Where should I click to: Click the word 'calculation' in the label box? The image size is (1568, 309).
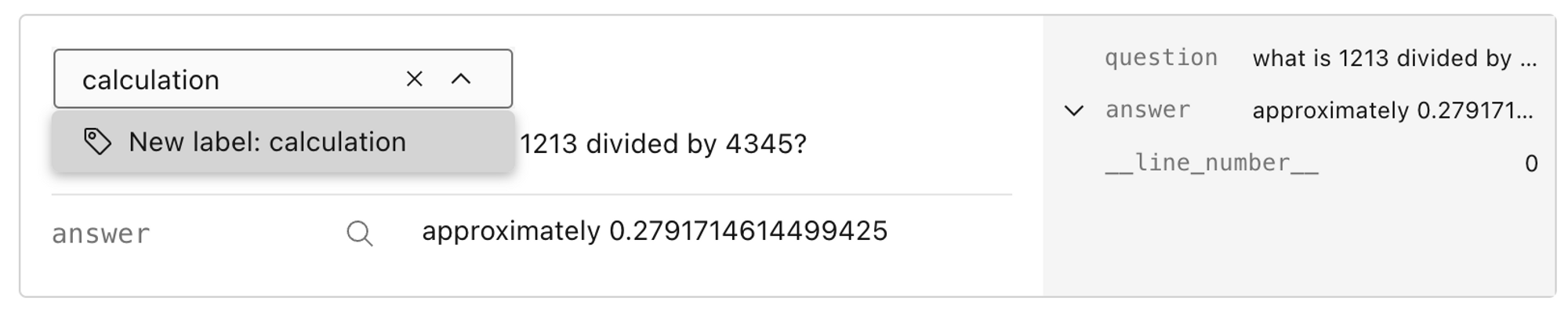point(151,80)
